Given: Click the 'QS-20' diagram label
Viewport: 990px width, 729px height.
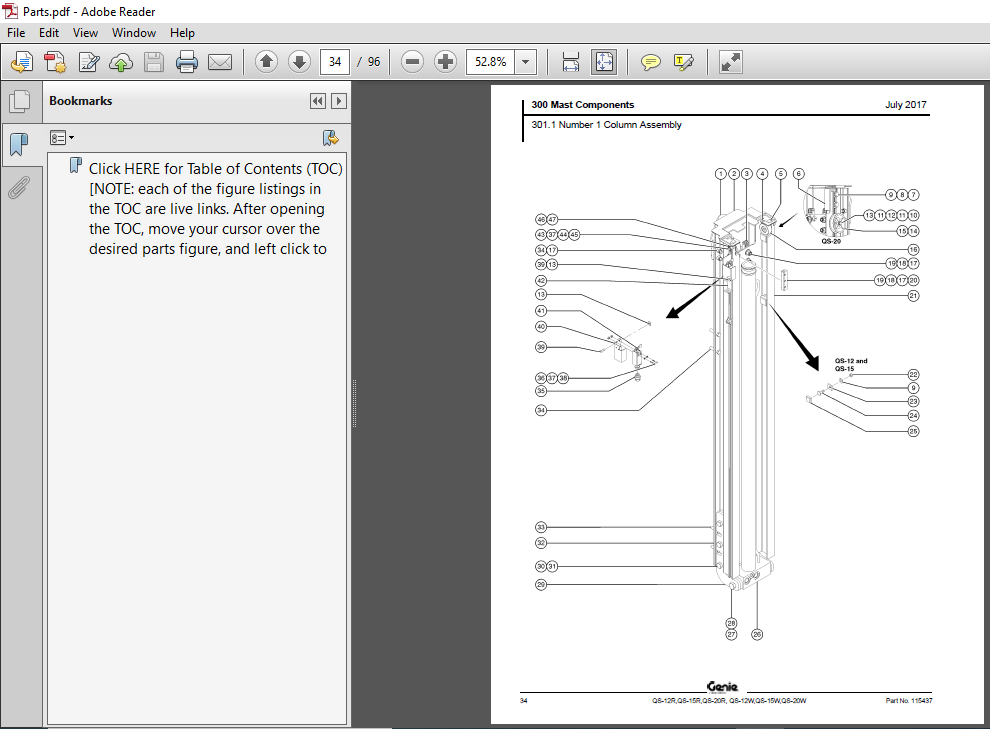Looking at the screenshot, I should [x=831, y=241].
